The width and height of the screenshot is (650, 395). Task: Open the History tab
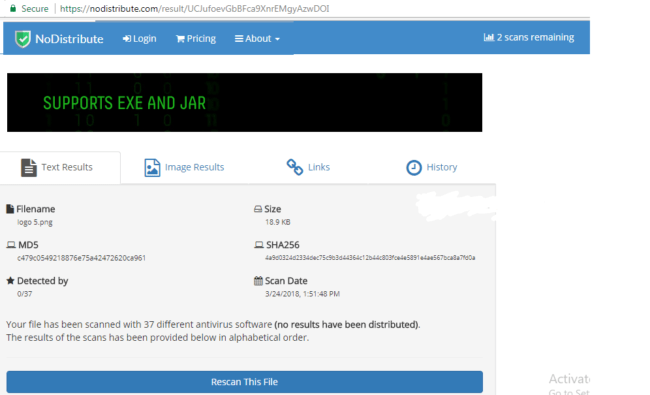[432, 167]
